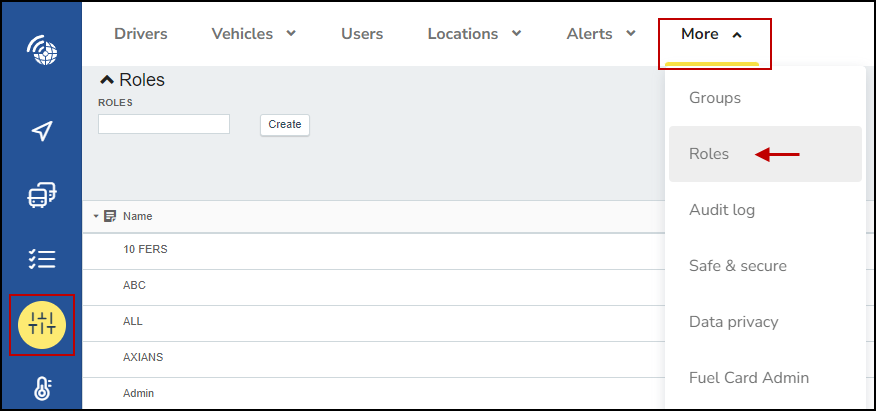Click the column chooser icon beside Name

110,216
